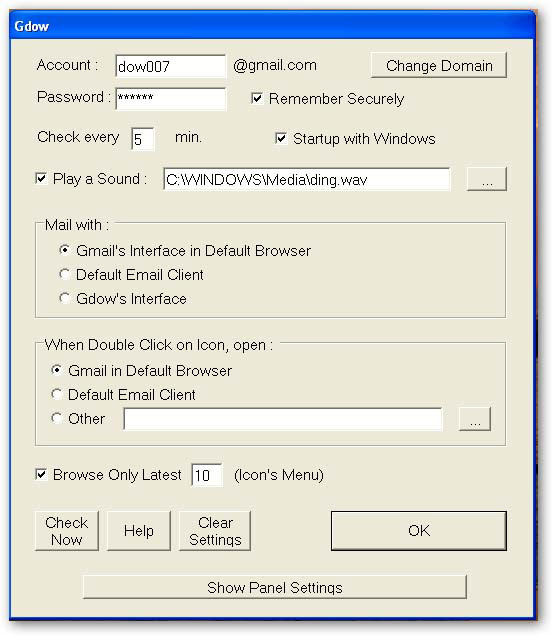
Task: Click the Change Domain button
Action: (x=439, y=65)
